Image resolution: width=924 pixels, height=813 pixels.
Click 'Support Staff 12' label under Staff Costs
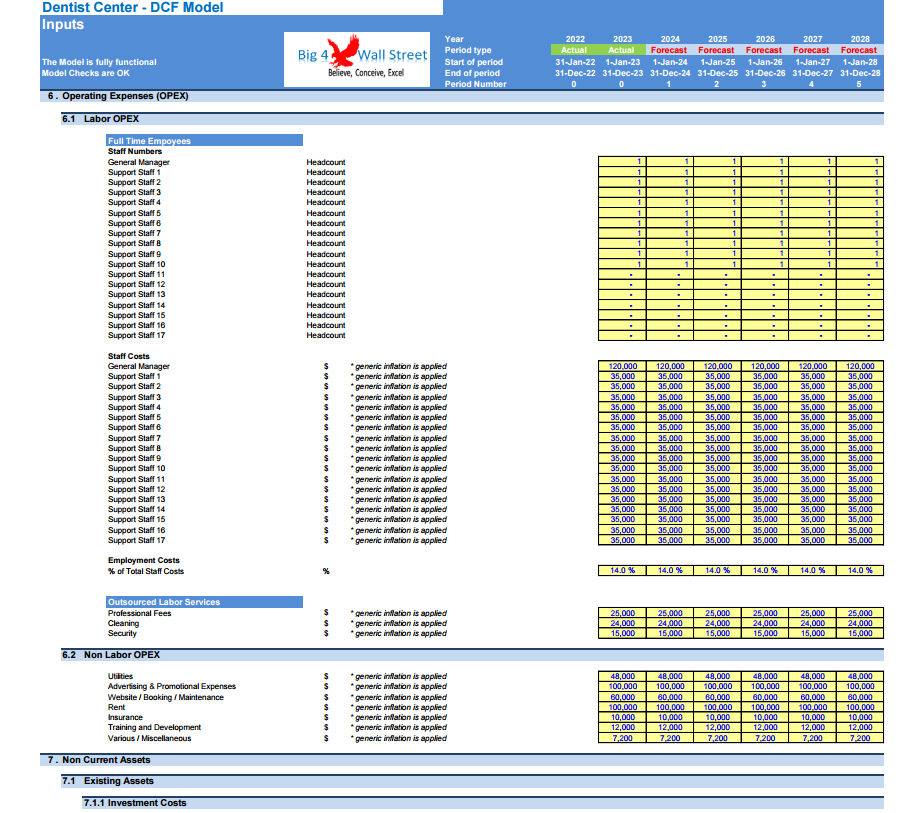click(x=136, y=489)
